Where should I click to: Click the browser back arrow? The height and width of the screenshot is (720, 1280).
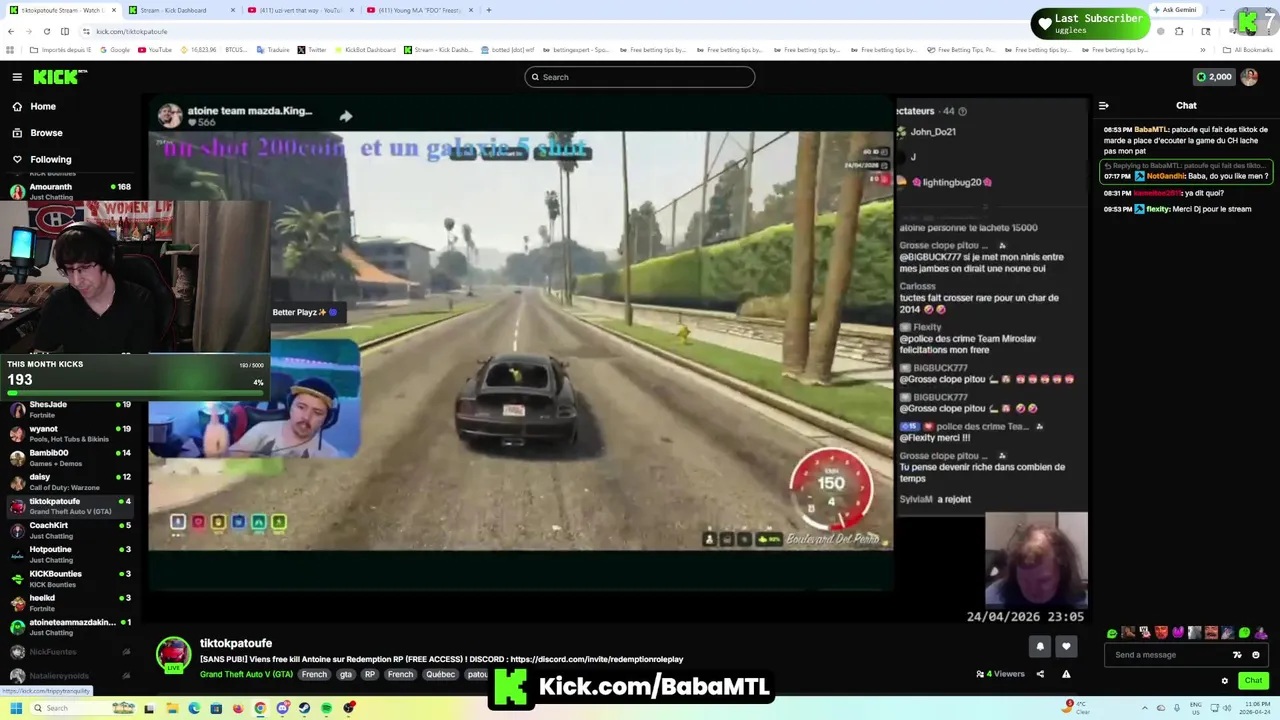(x=11, y=31)
